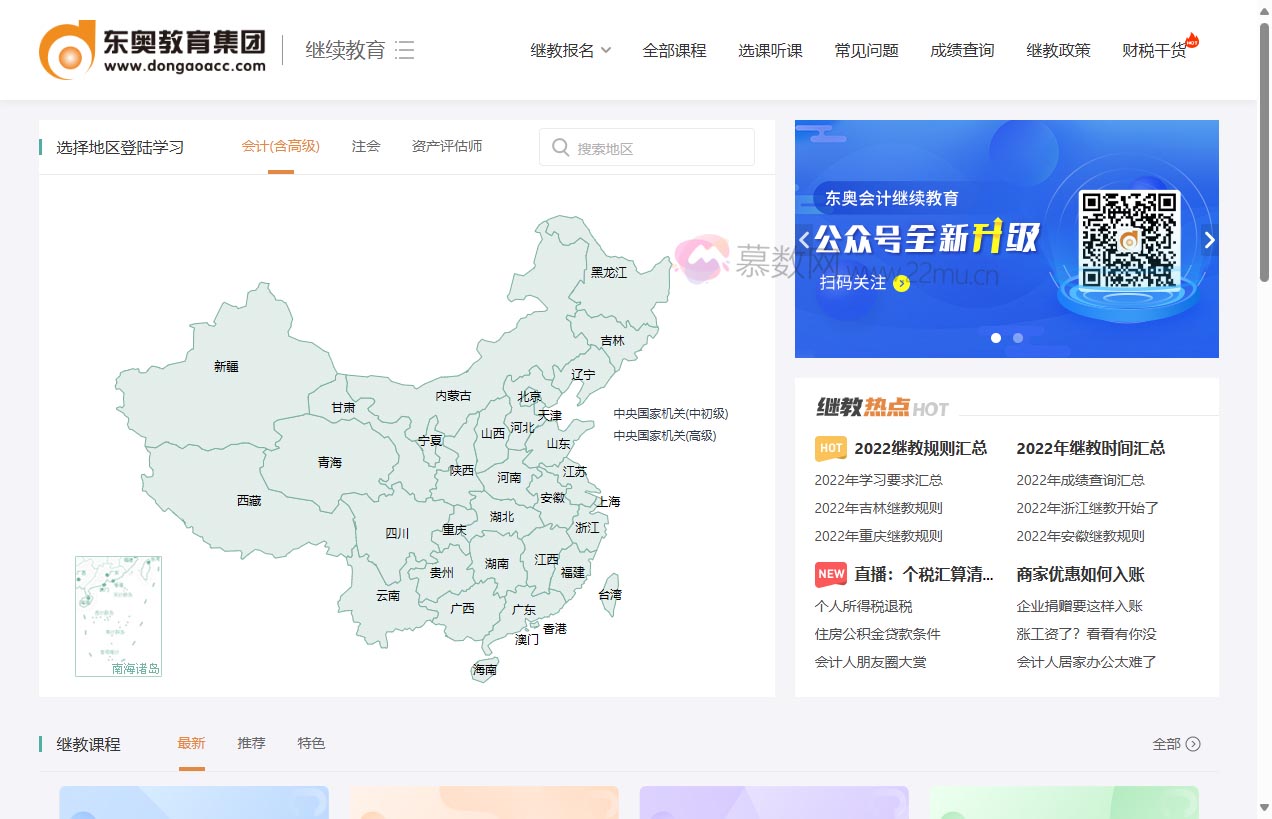Click the Dongao circular logo icon
The width and height of the screenshot is (1272, 819).
point(68,49)
